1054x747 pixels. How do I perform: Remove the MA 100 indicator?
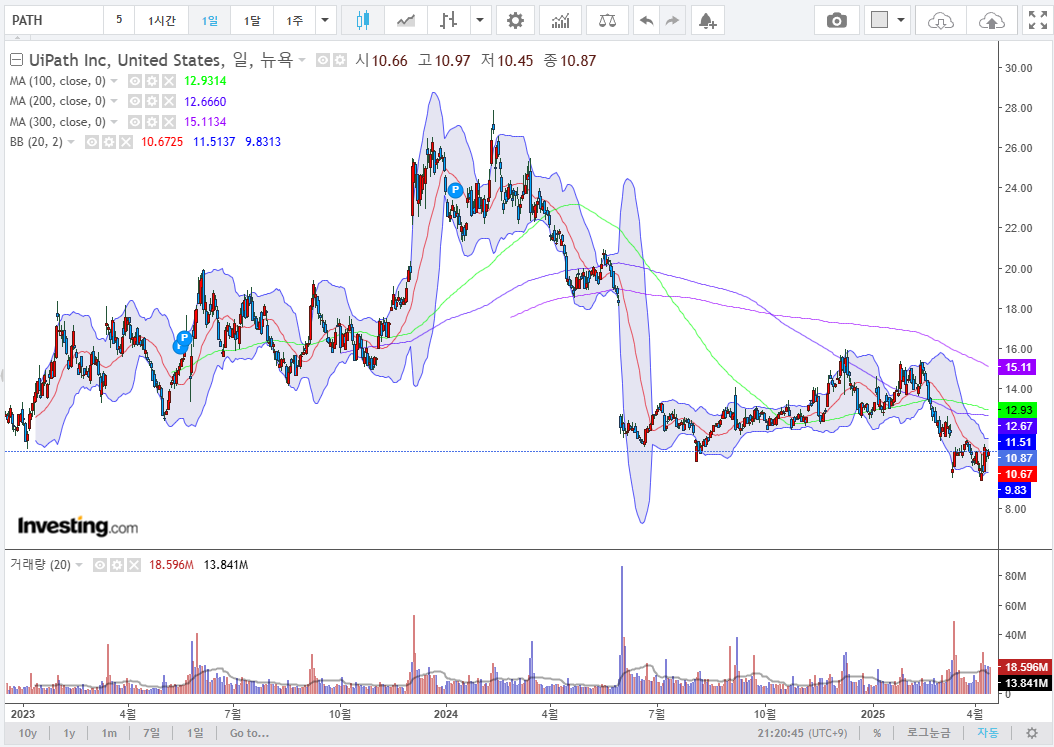pos(169,81)
